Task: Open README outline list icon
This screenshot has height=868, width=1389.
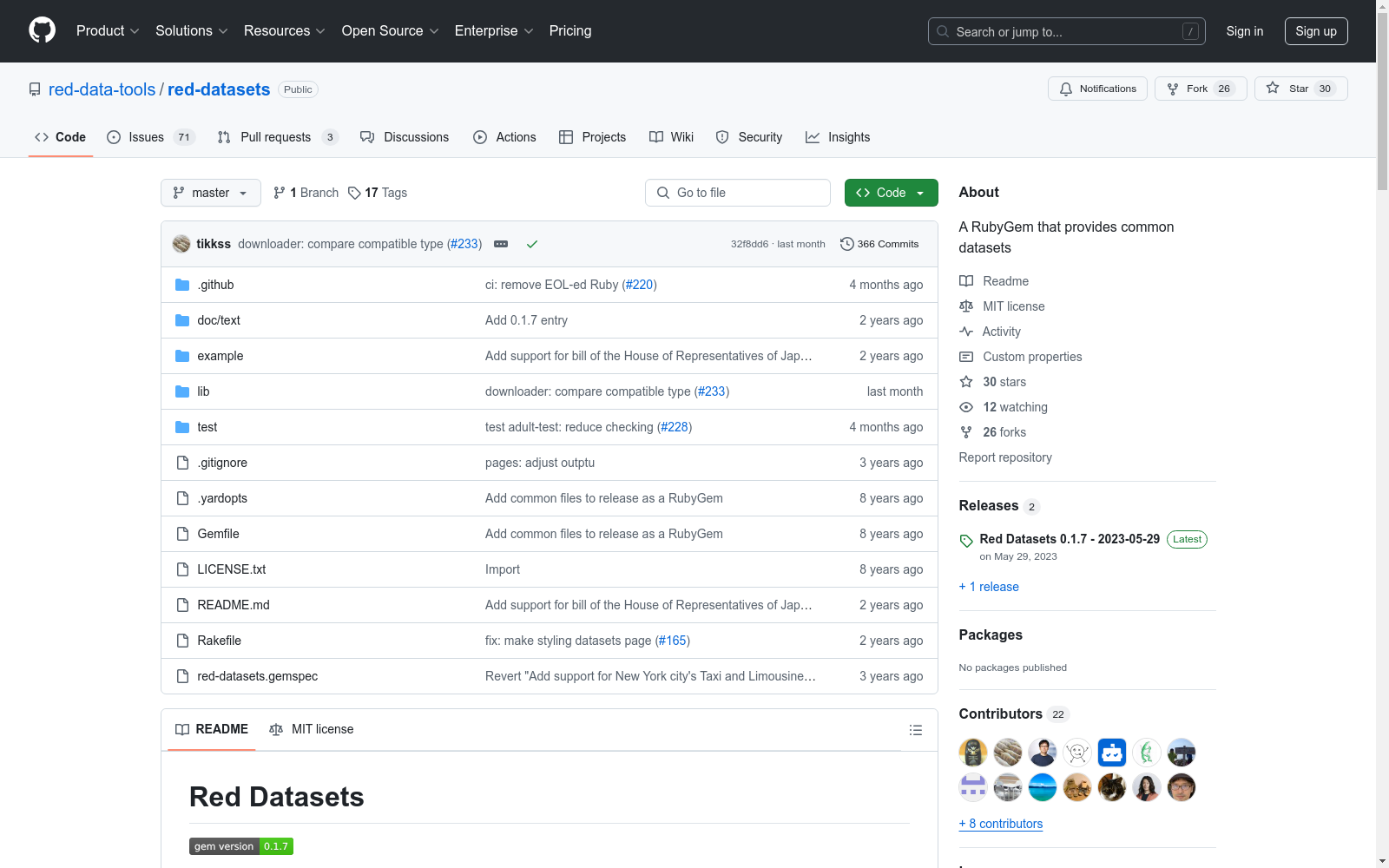Action: tap(915, 730)
